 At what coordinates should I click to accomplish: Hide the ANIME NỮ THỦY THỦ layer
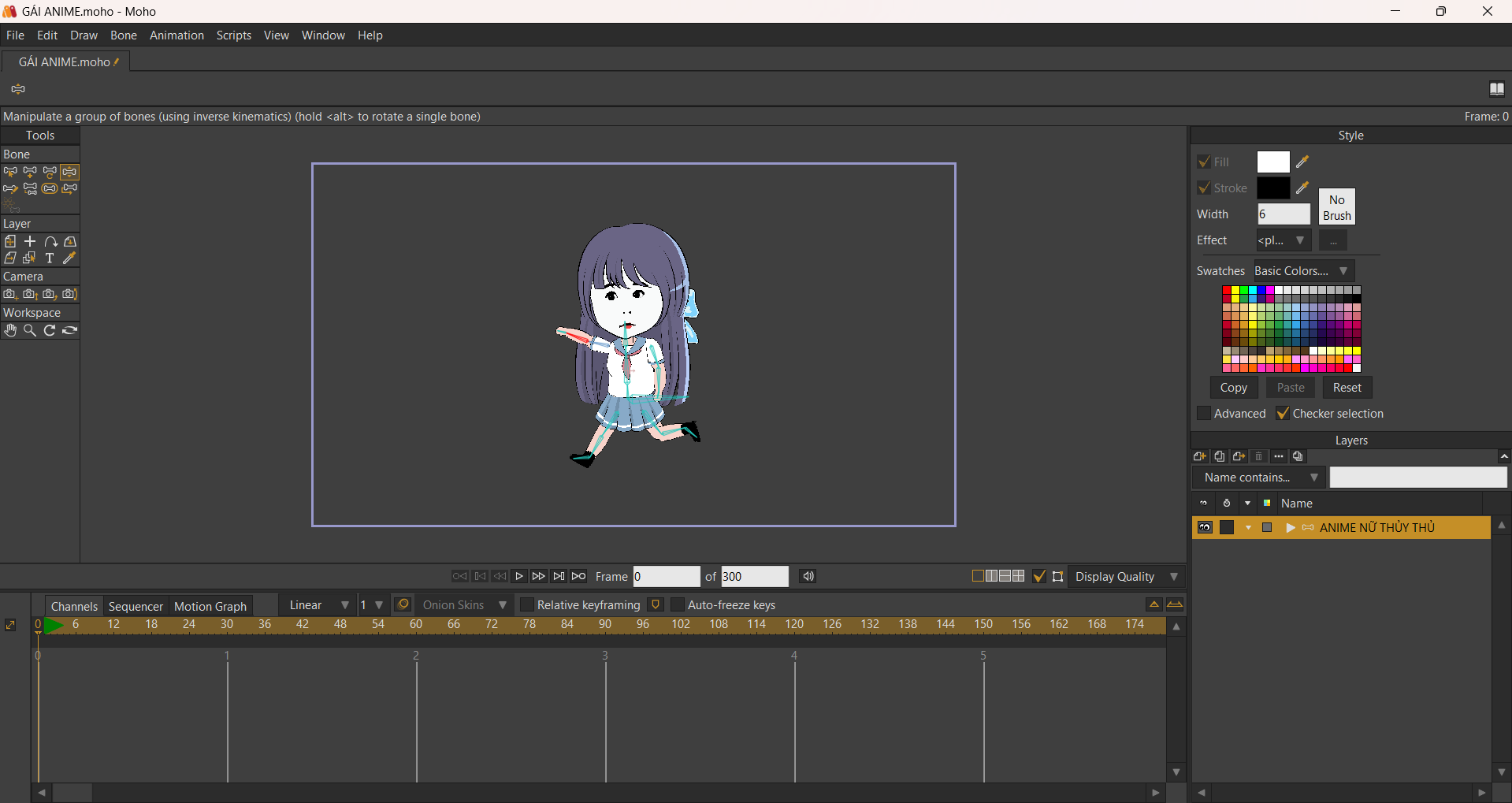[1205, 528]
